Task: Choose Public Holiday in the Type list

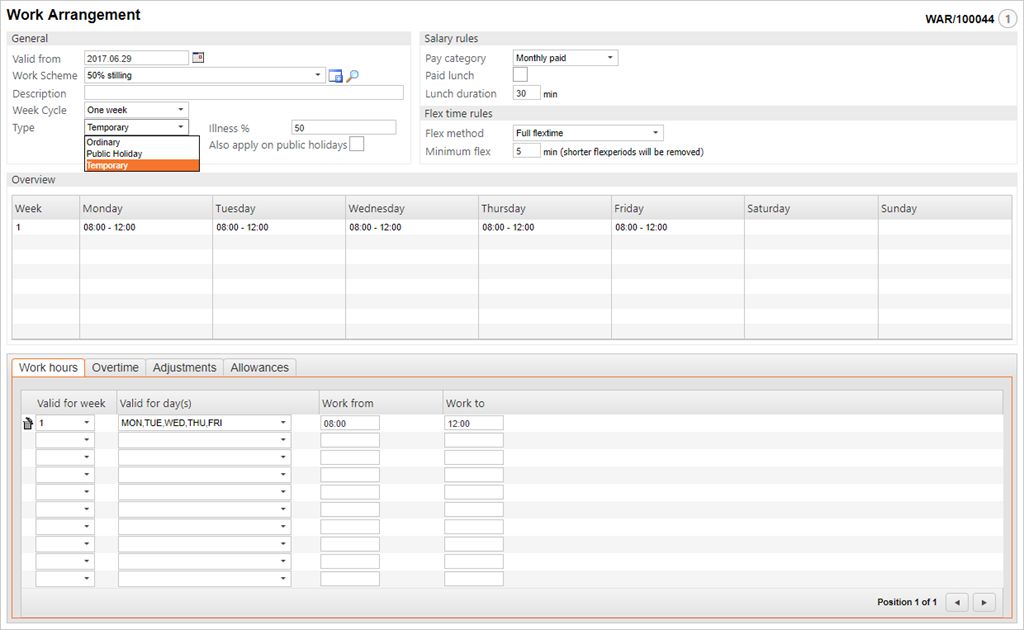Action: click(x=114, y=154)
